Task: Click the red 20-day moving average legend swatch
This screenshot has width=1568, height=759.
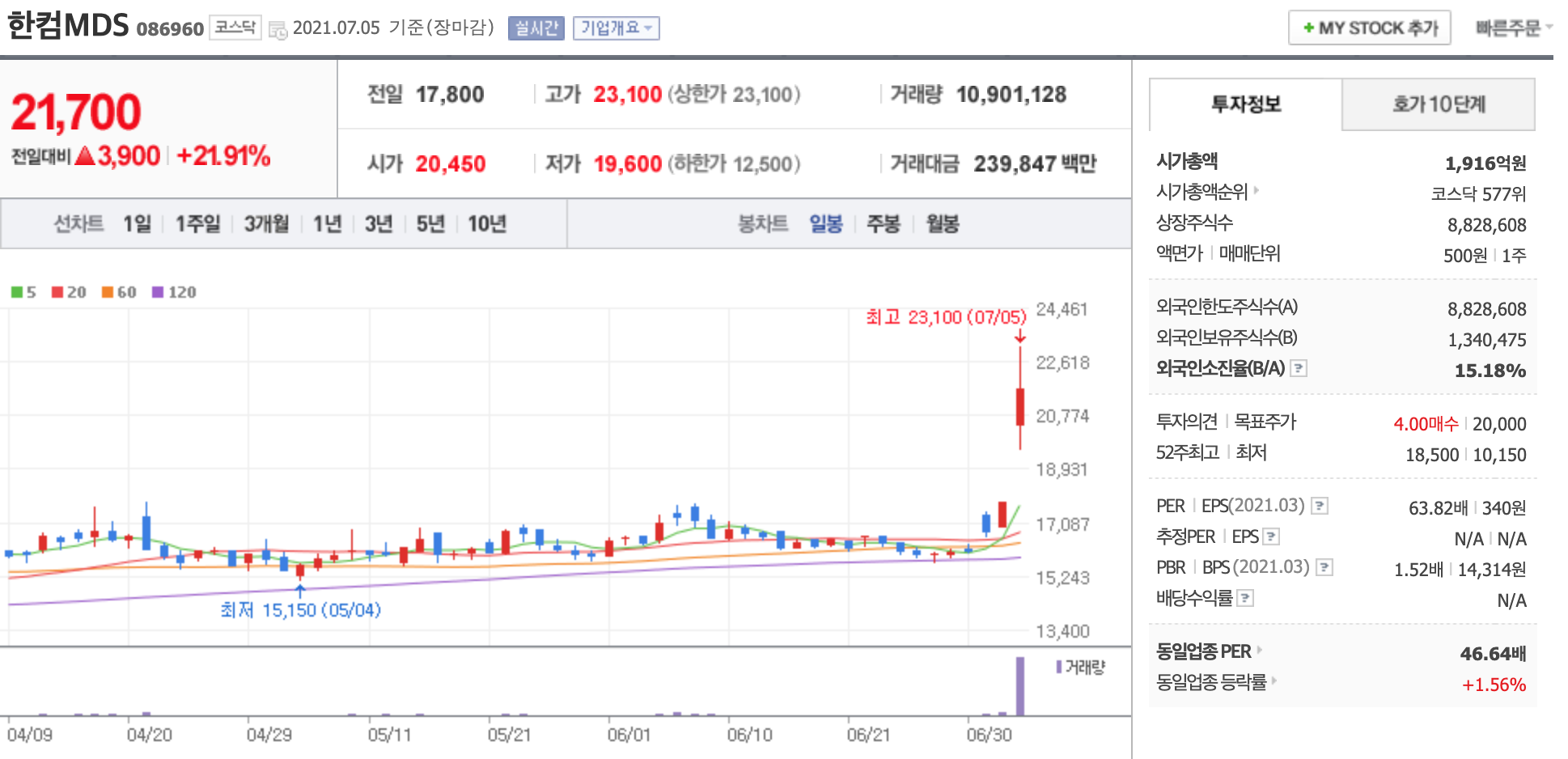Action: coord(57,292)
